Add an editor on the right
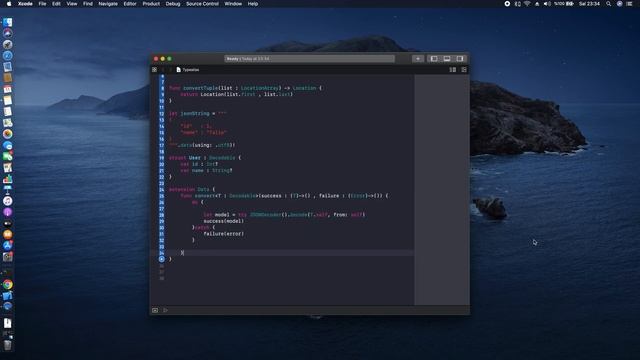 click(464, 70)
